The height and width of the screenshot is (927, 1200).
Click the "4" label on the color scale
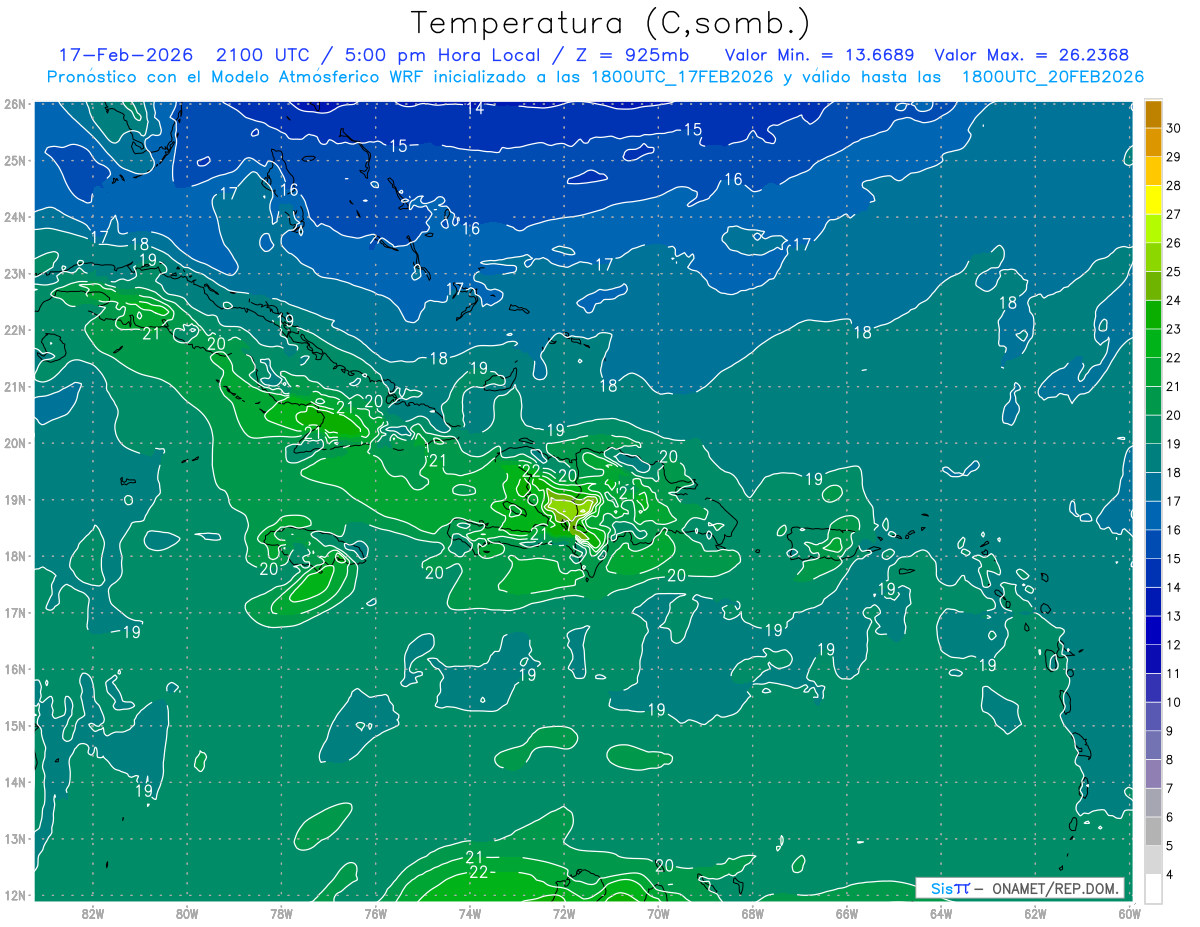coord(1171,874)
